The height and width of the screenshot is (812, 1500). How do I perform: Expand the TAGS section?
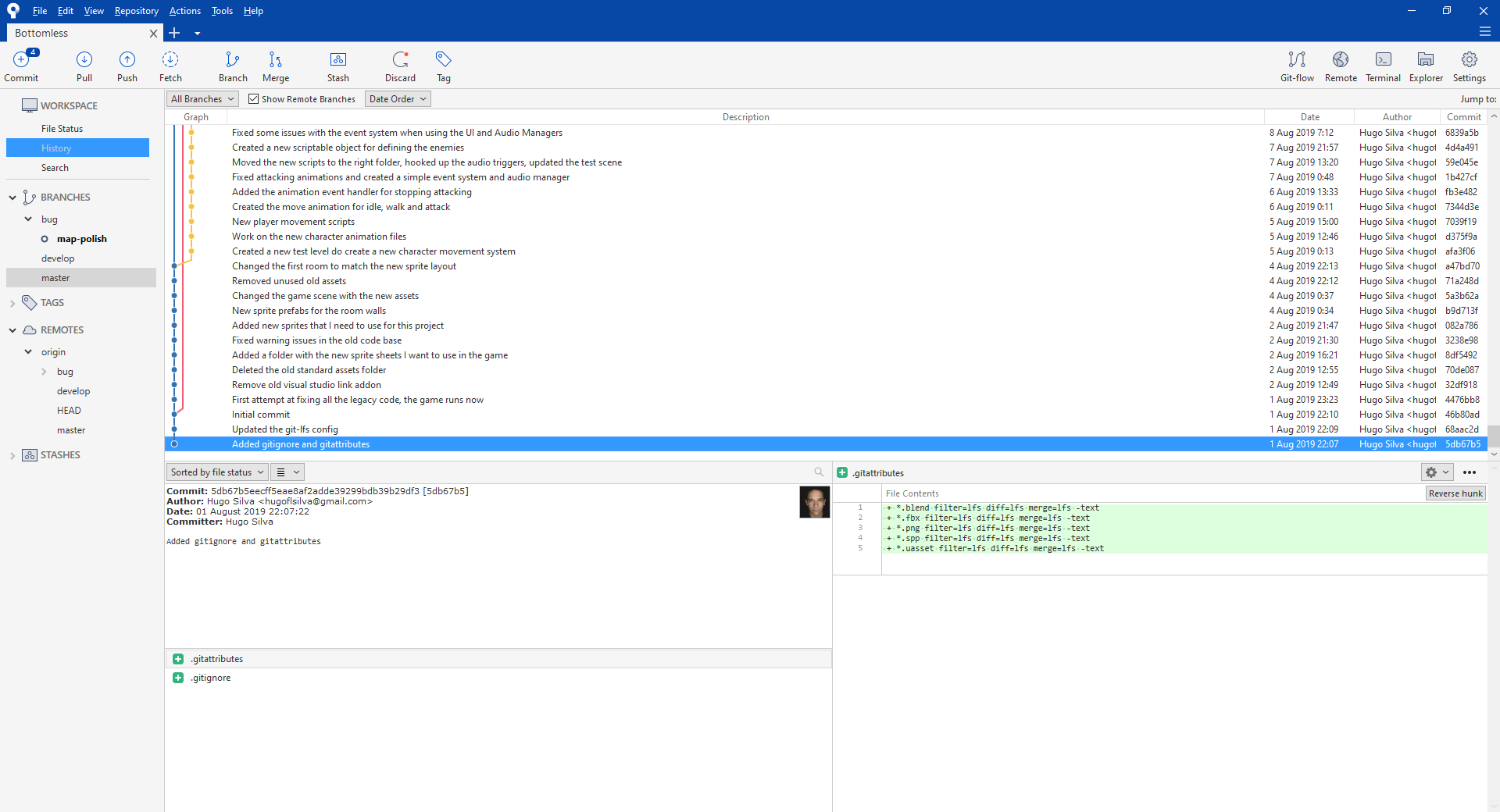tap(12, 303)
